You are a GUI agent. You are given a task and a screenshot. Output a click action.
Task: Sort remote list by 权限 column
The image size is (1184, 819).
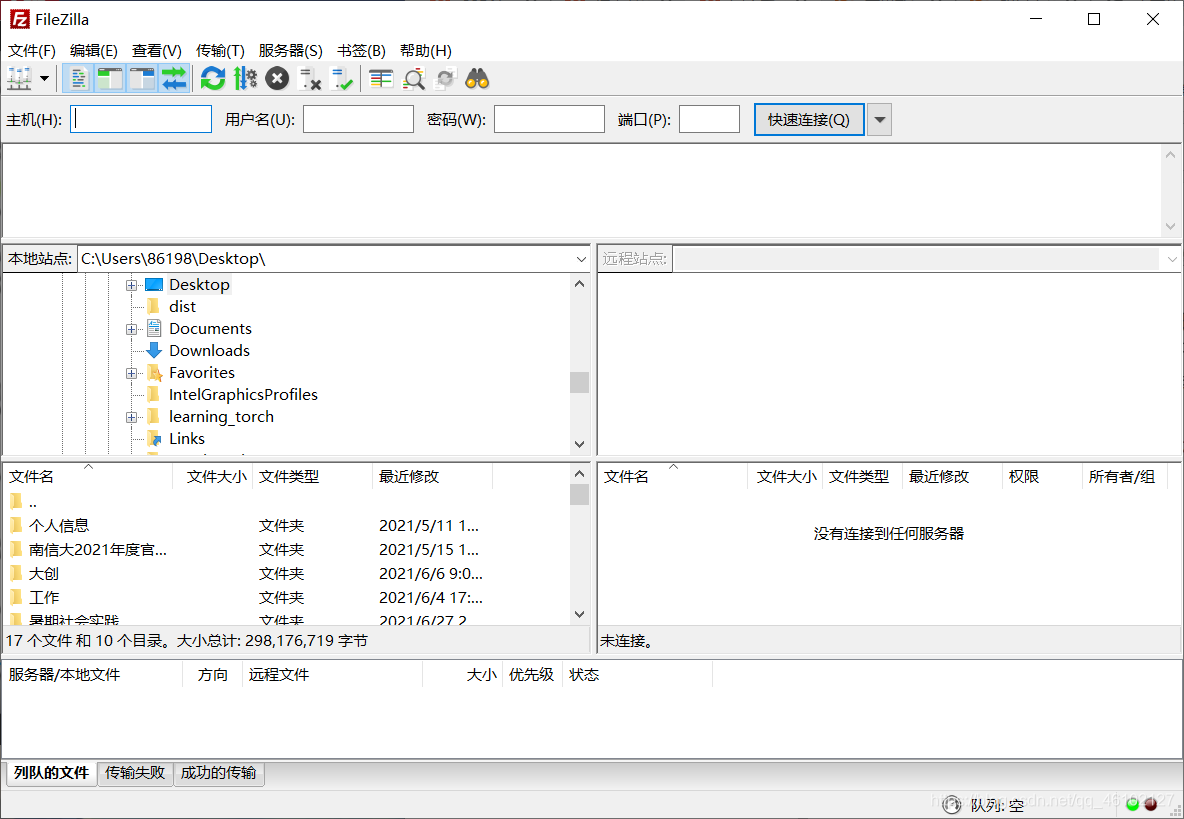click(x=1042, y=476)
